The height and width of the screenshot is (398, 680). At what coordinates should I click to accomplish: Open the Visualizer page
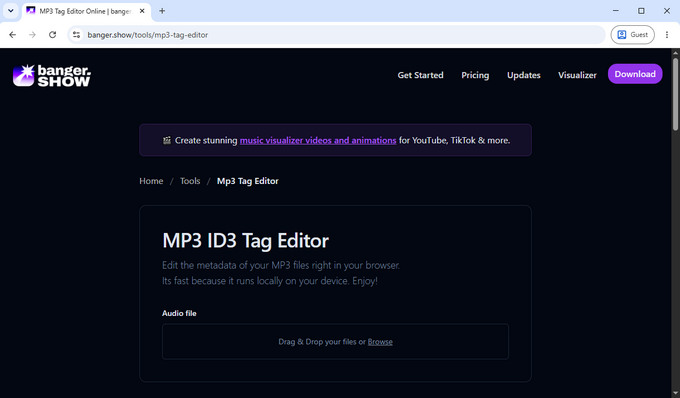[577, 75]
